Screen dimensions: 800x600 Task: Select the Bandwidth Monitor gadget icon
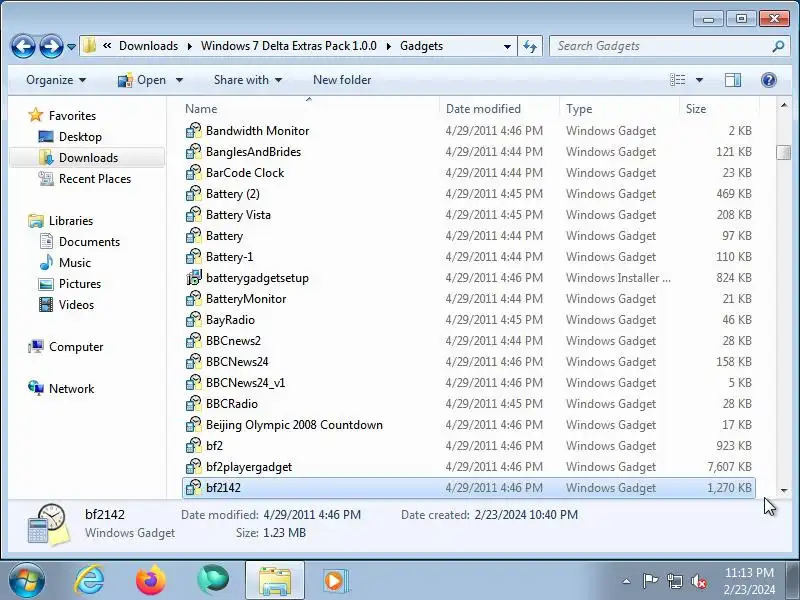[193, 131]
